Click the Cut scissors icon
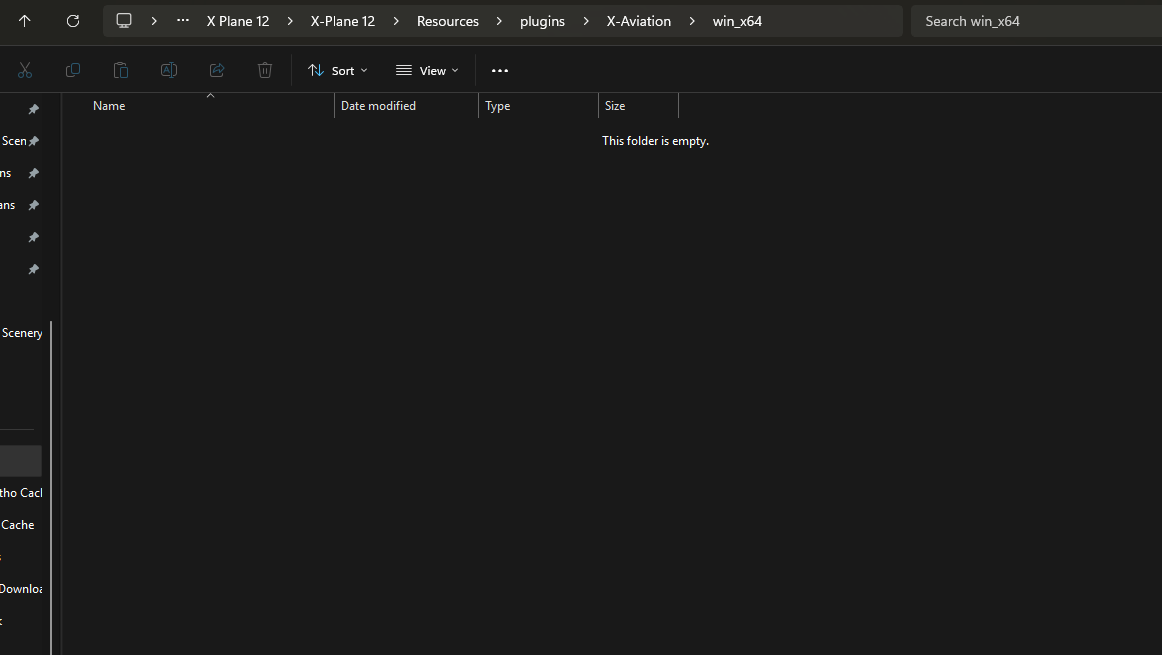The height and width of the screenshot is (655, 1162). [x=25, y=70]
